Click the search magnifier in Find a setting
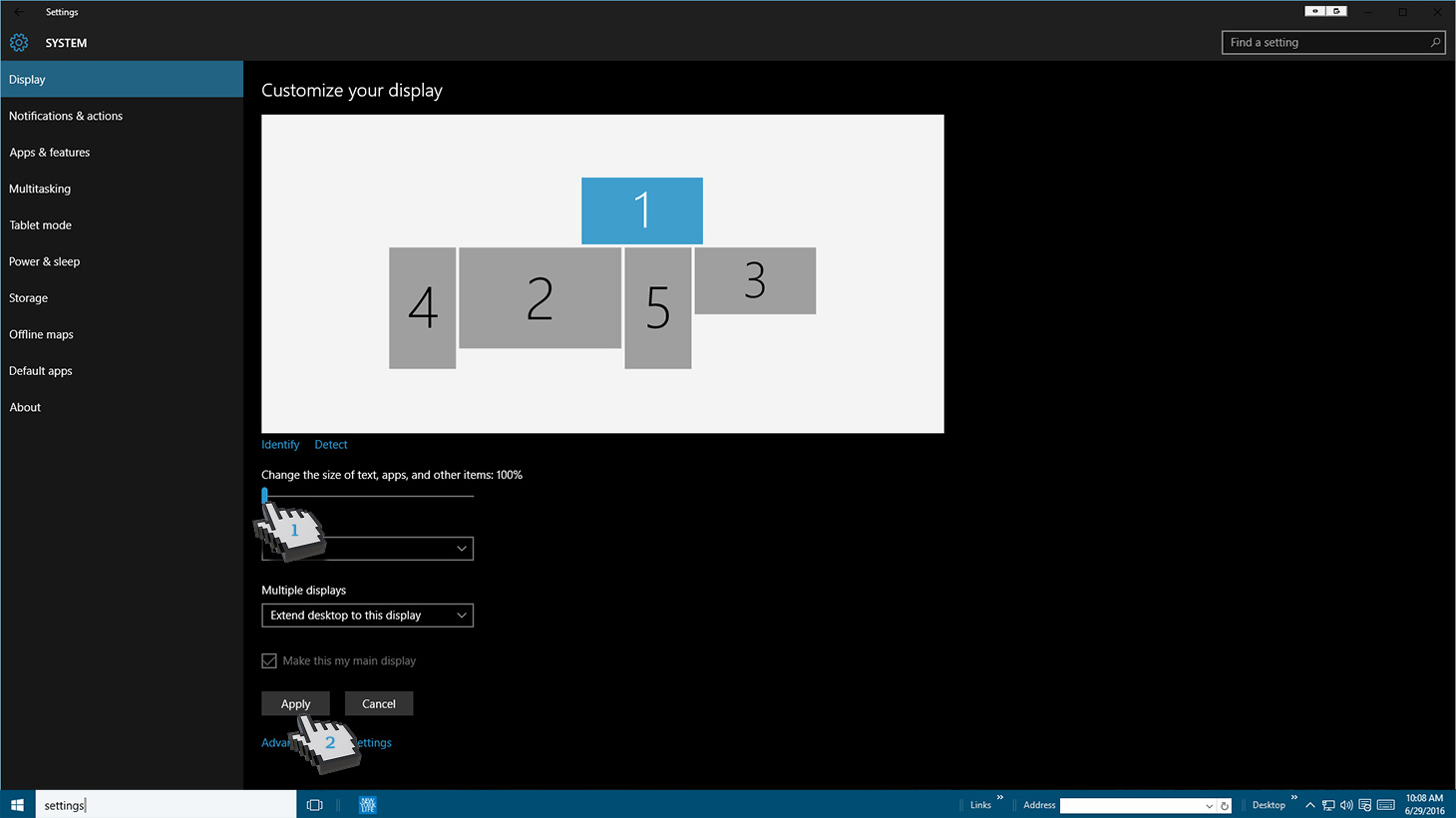 [x=1435, y=43]
